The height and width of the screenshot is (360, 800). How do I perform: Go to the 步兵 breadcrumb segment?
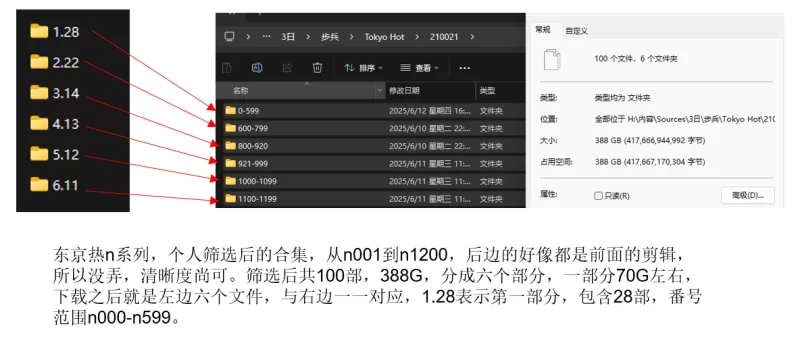pyautogui.click(x=330, y=37)
